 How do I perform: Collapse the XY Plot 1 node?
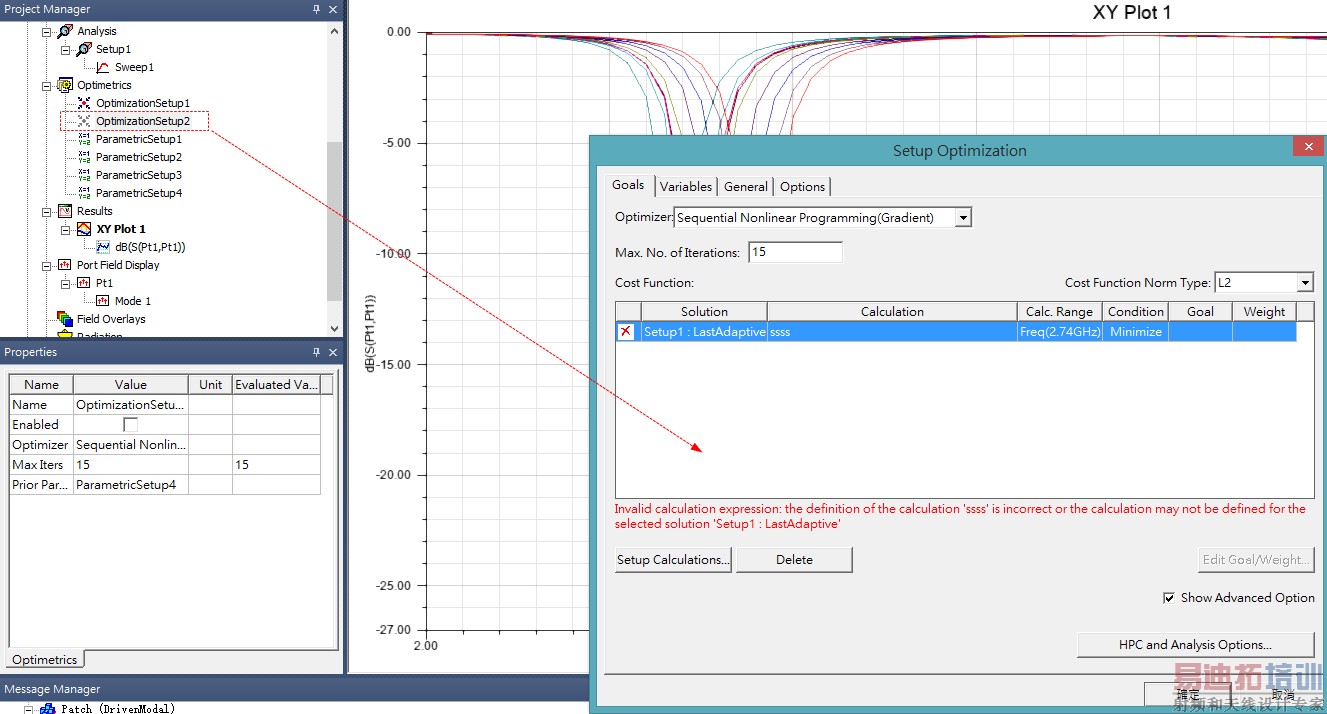tap(65, 229)
